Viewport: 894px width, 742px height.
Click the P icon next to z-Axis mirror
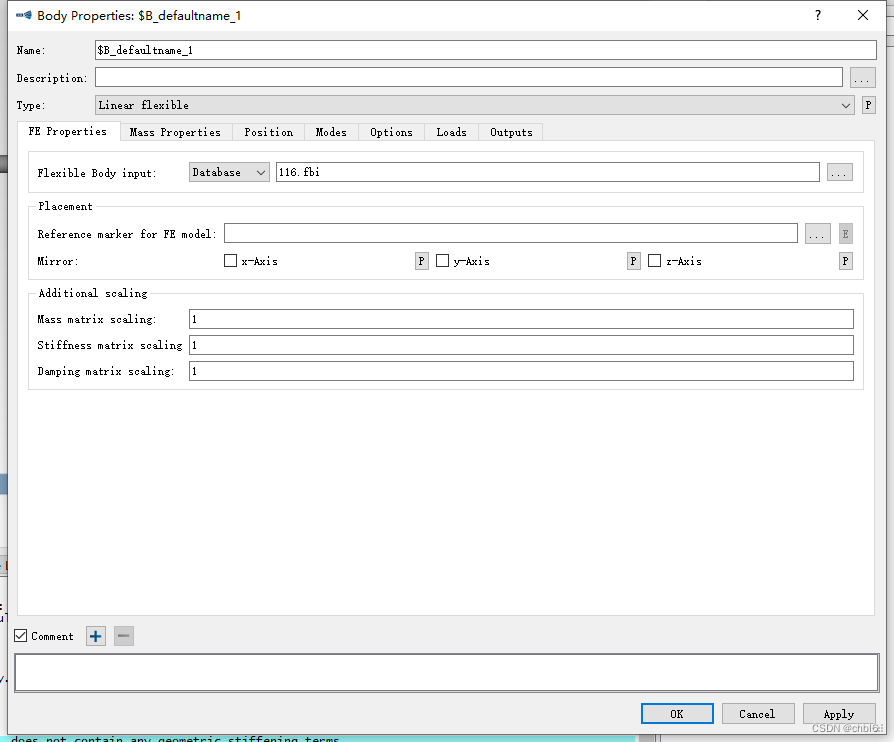845,260
